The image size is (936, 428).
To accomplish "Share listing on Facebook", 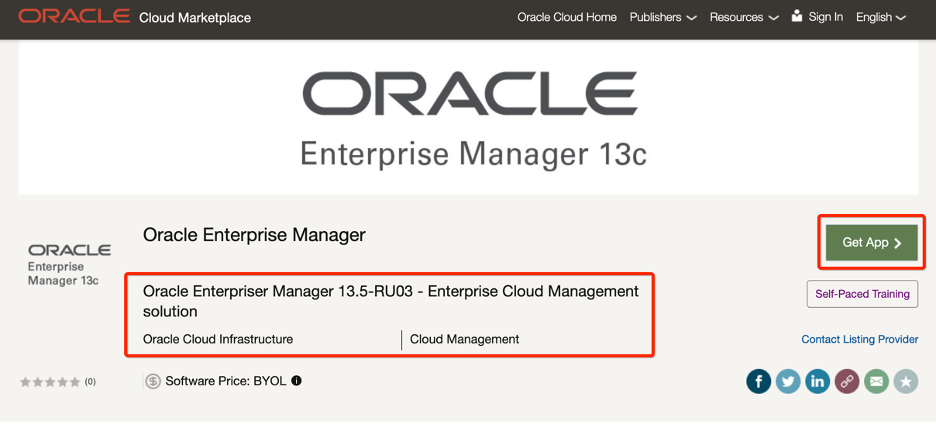I will 758,381.
